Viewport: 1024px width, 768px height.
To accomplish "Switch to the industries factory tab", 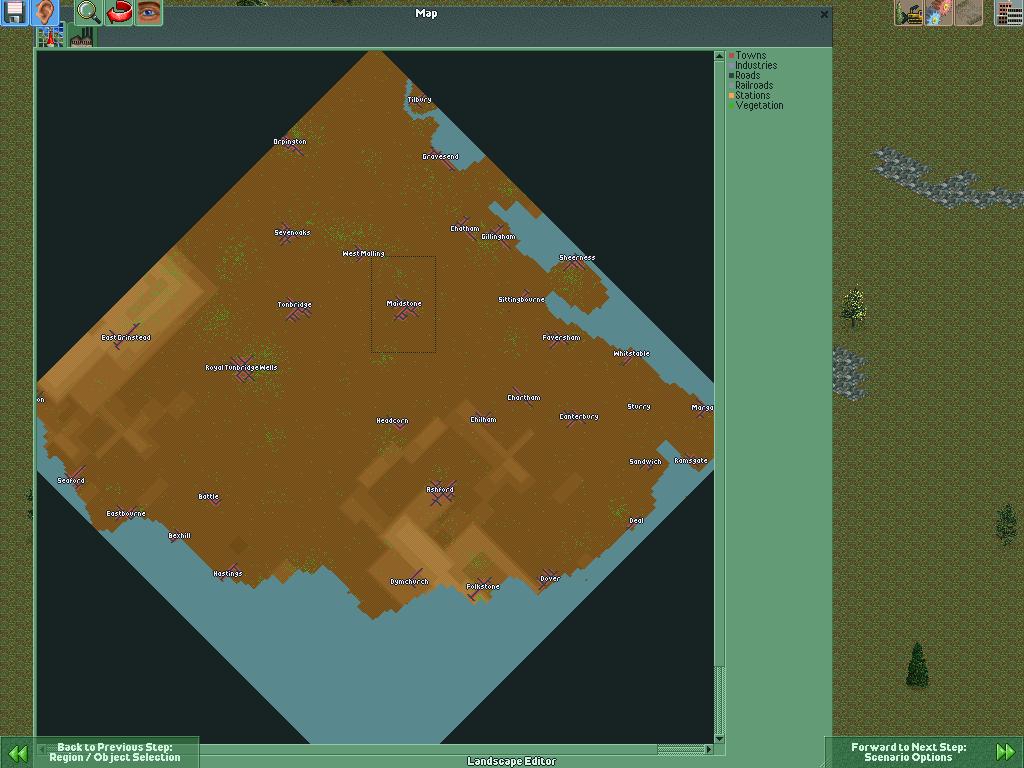I will tap(81, 37).
